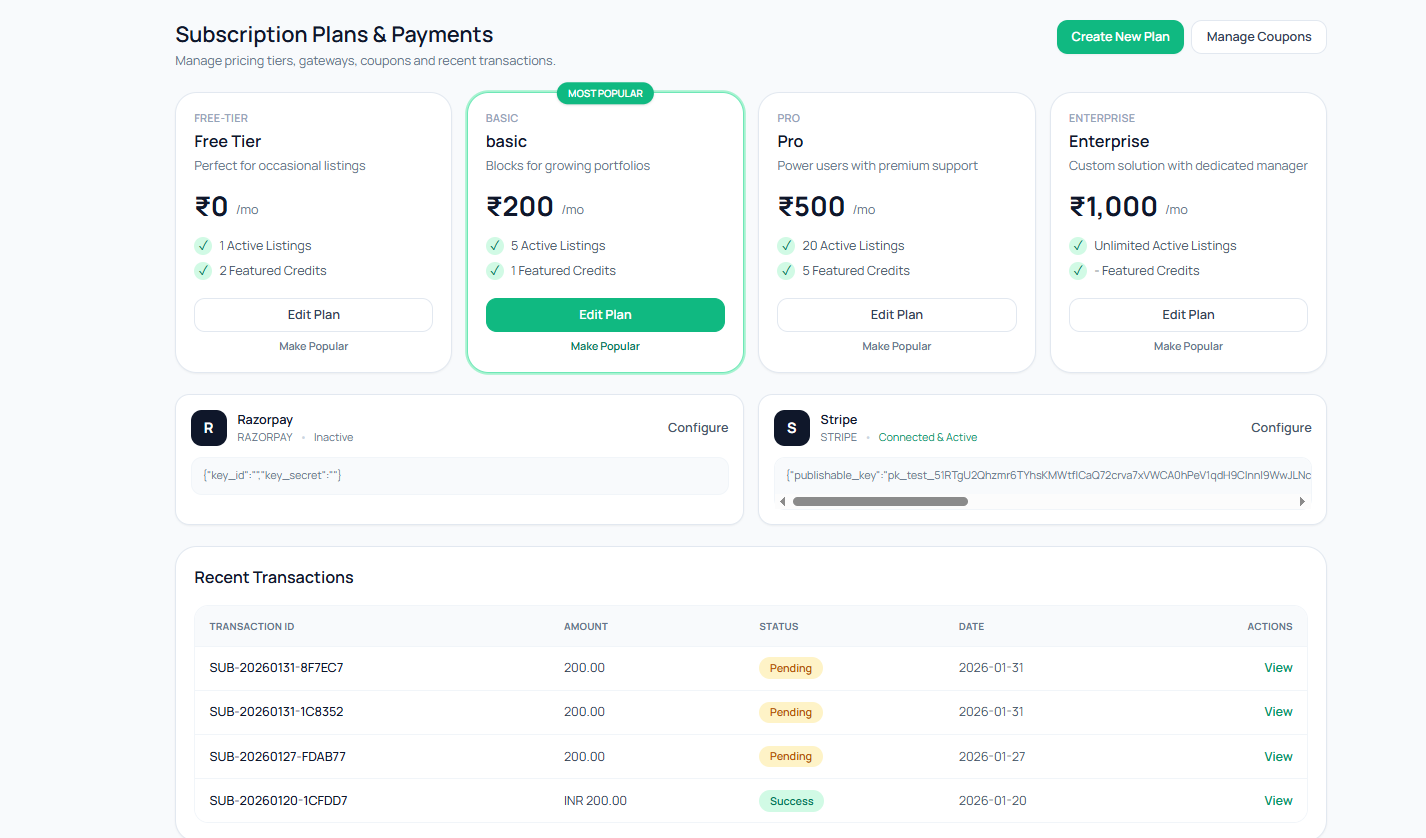This screenshot has width=1426, height=838.
Task: Click left scroll arrow on Stripe key field
Action: pyautogui.click(x=782, y=501)
